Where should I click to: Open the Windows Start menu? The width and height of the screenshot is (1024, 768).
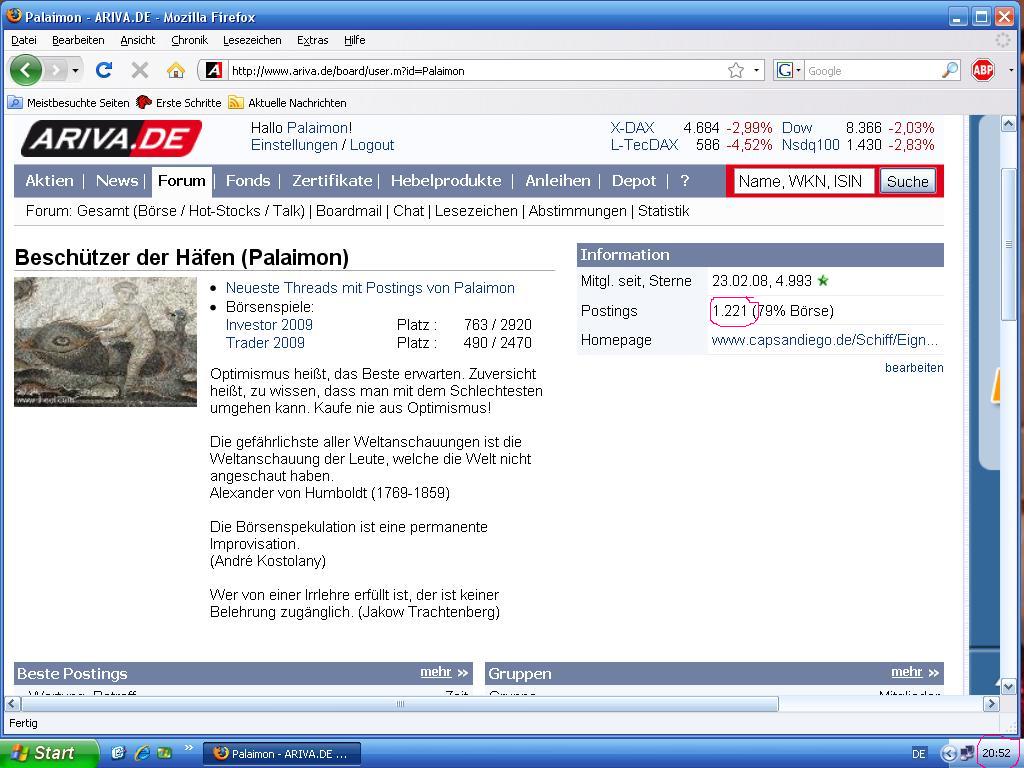pos(48,753)
